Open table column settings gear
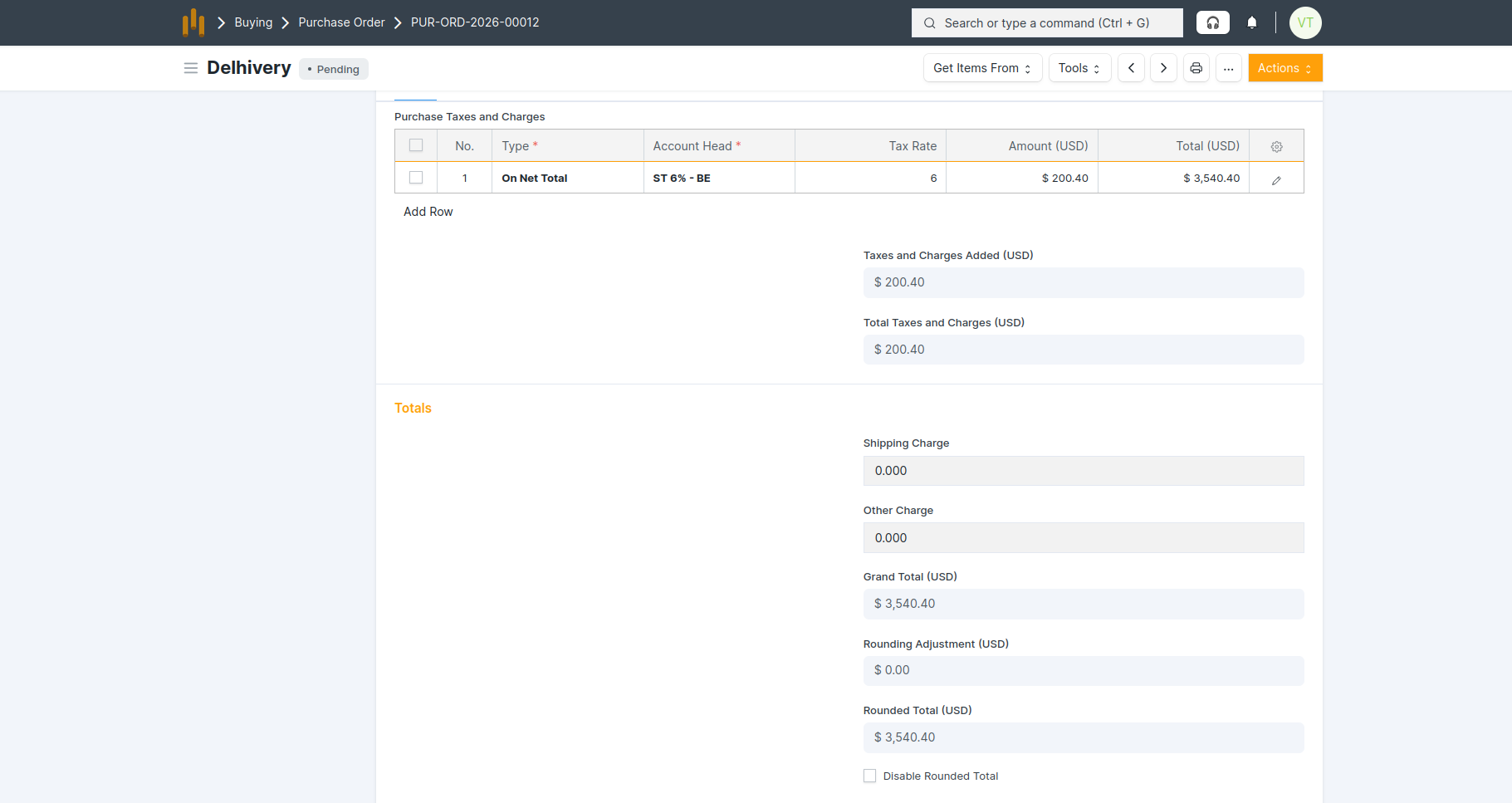 coord(1276,146)
